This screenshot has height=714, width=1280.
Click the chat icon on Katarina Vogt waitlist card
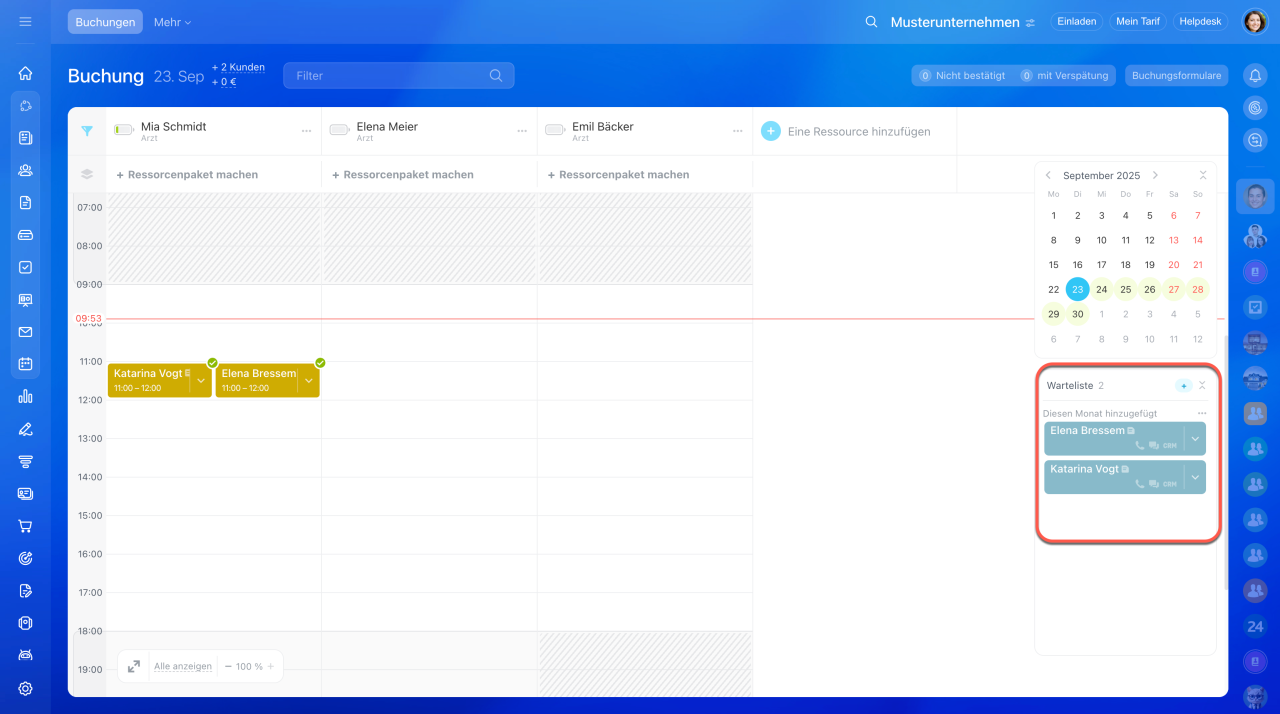click(1154, 484)
